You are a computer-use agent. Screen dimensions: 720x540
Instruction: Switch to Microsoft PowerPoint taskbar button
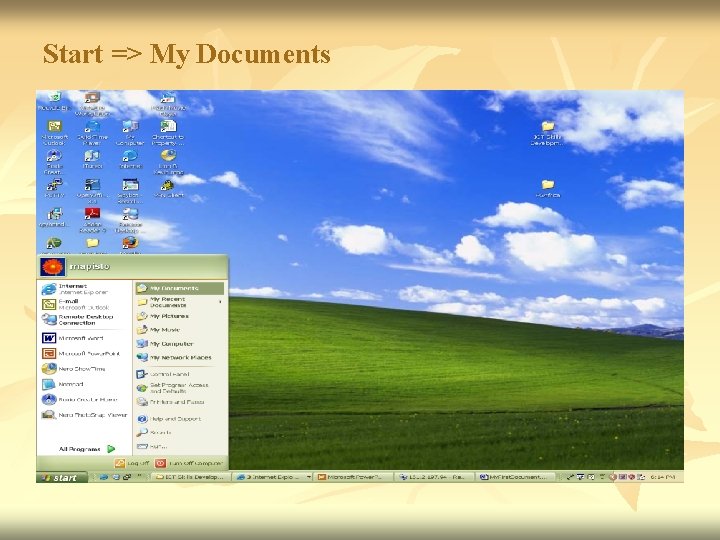click(x=354, y=477)
